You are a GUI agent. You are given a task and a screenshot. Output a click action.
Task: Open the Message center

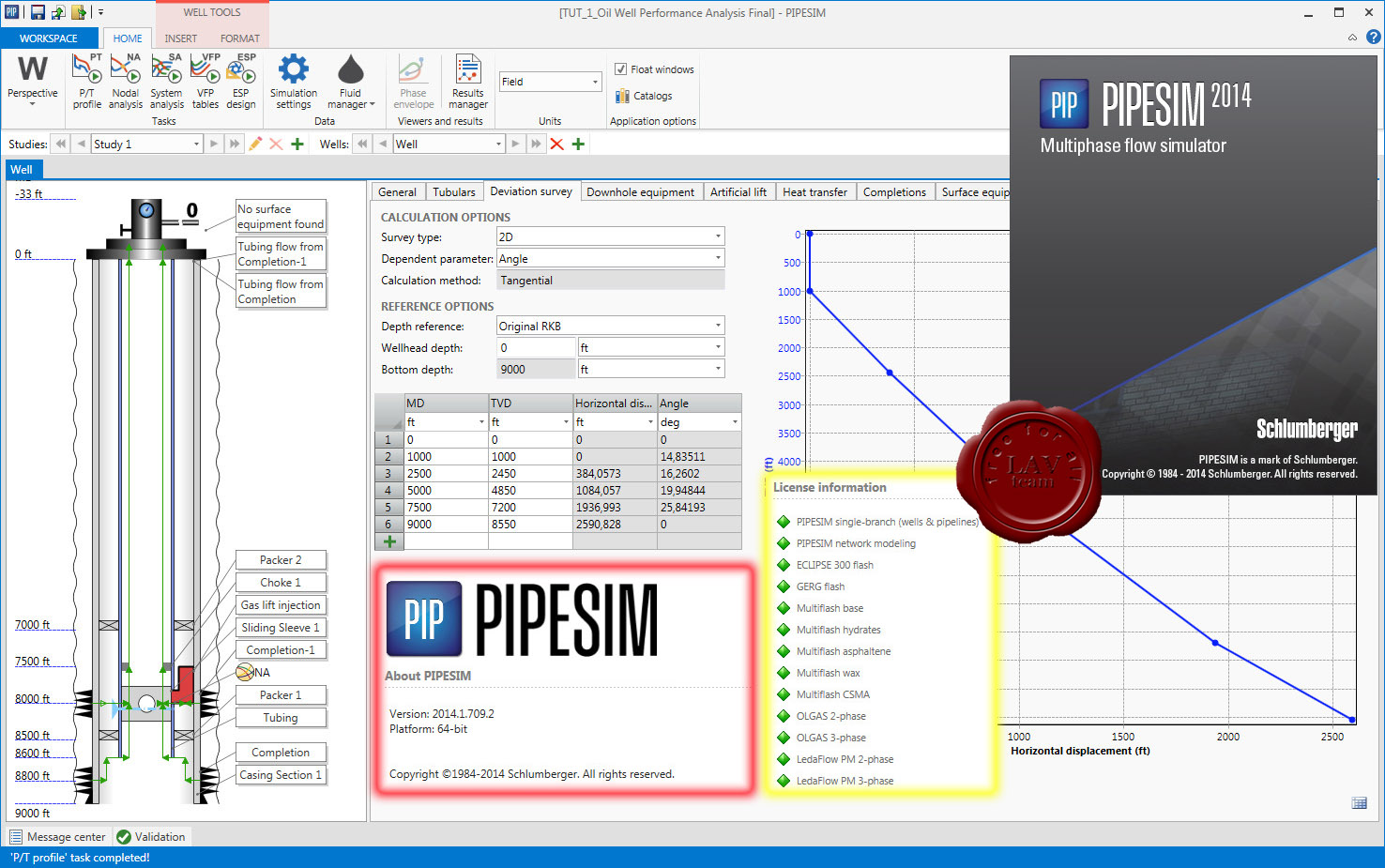(59, 836)
